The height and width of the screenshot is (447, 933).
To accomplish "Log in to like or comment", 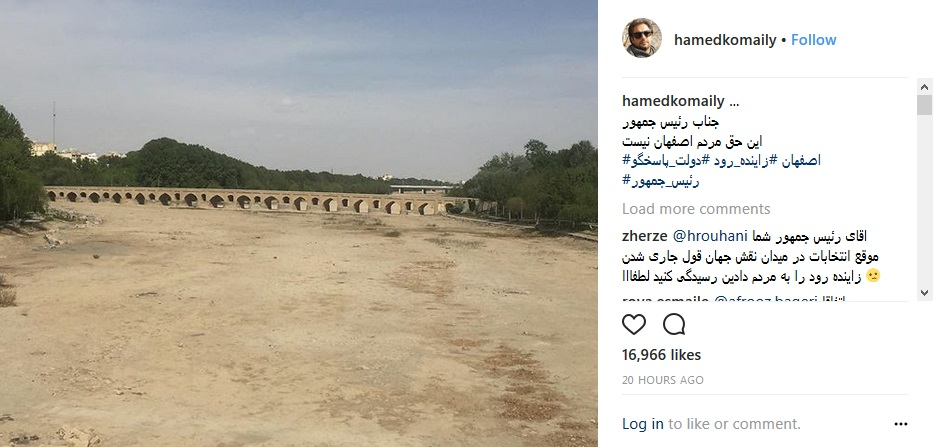I will pos(643,424).
